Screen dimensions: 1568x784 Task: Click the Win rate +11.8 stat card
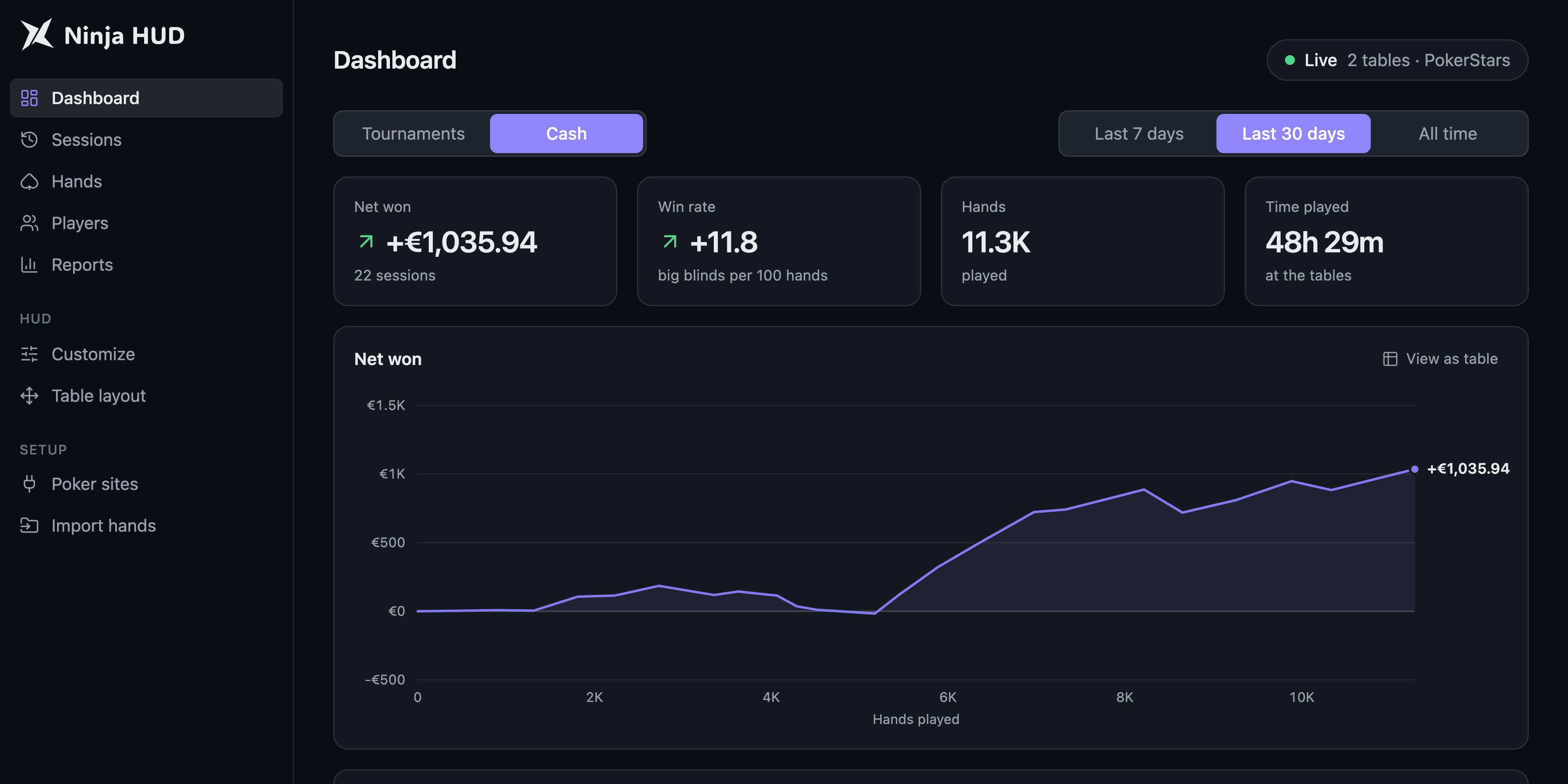[x=779, y=241]
